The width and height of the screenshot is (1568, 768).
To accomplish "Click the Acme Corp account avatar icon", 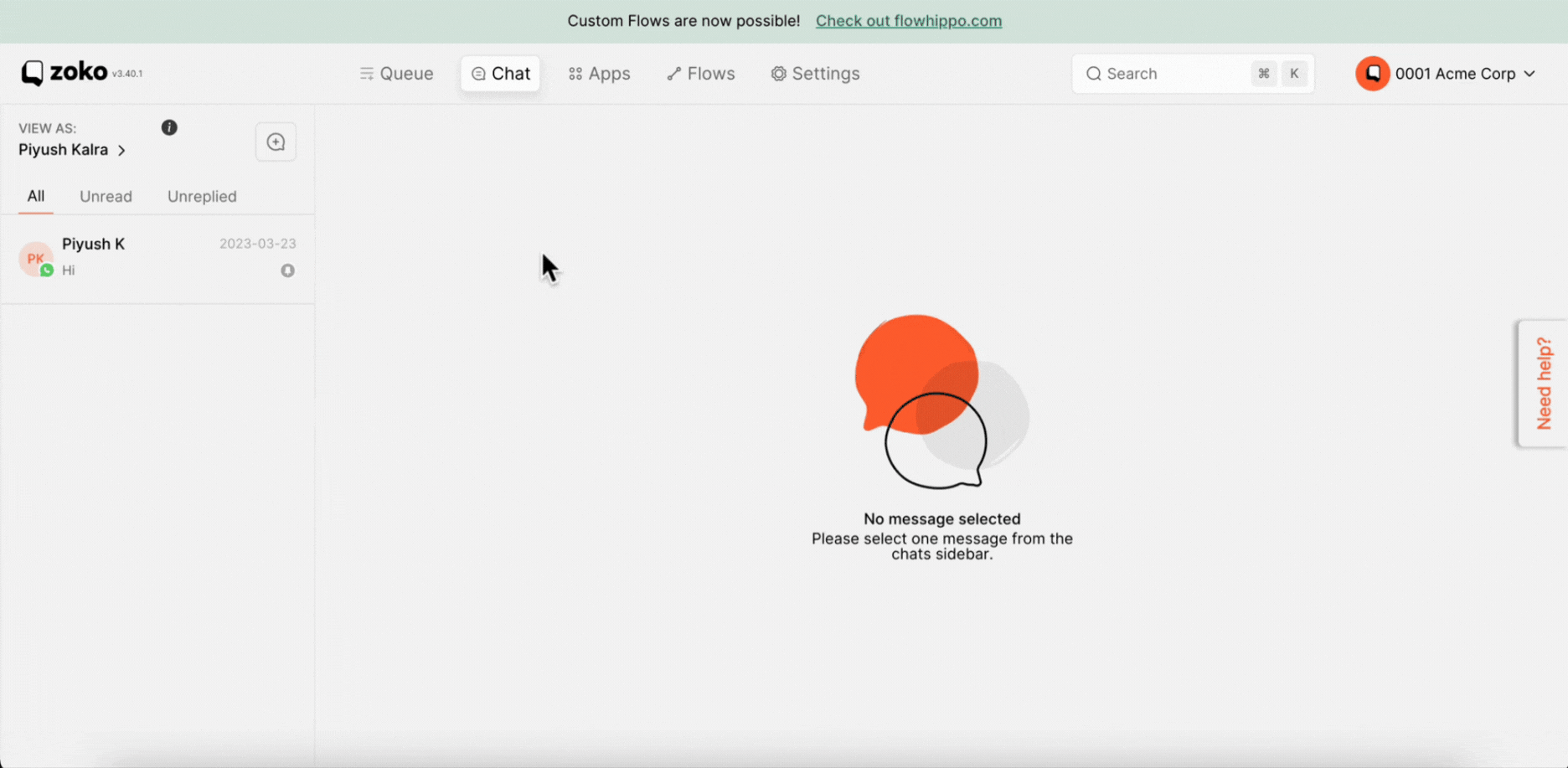I will (x=1372, y=74).
